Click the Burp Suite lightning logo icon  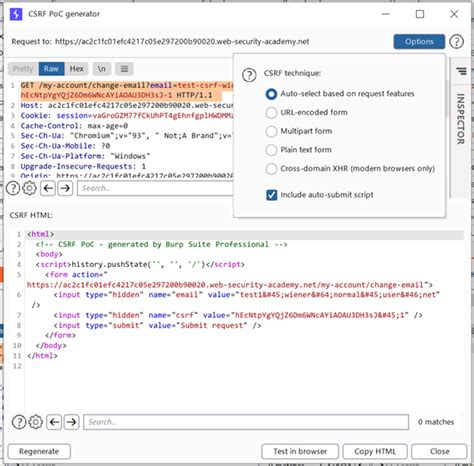click(x=16, y=14)
